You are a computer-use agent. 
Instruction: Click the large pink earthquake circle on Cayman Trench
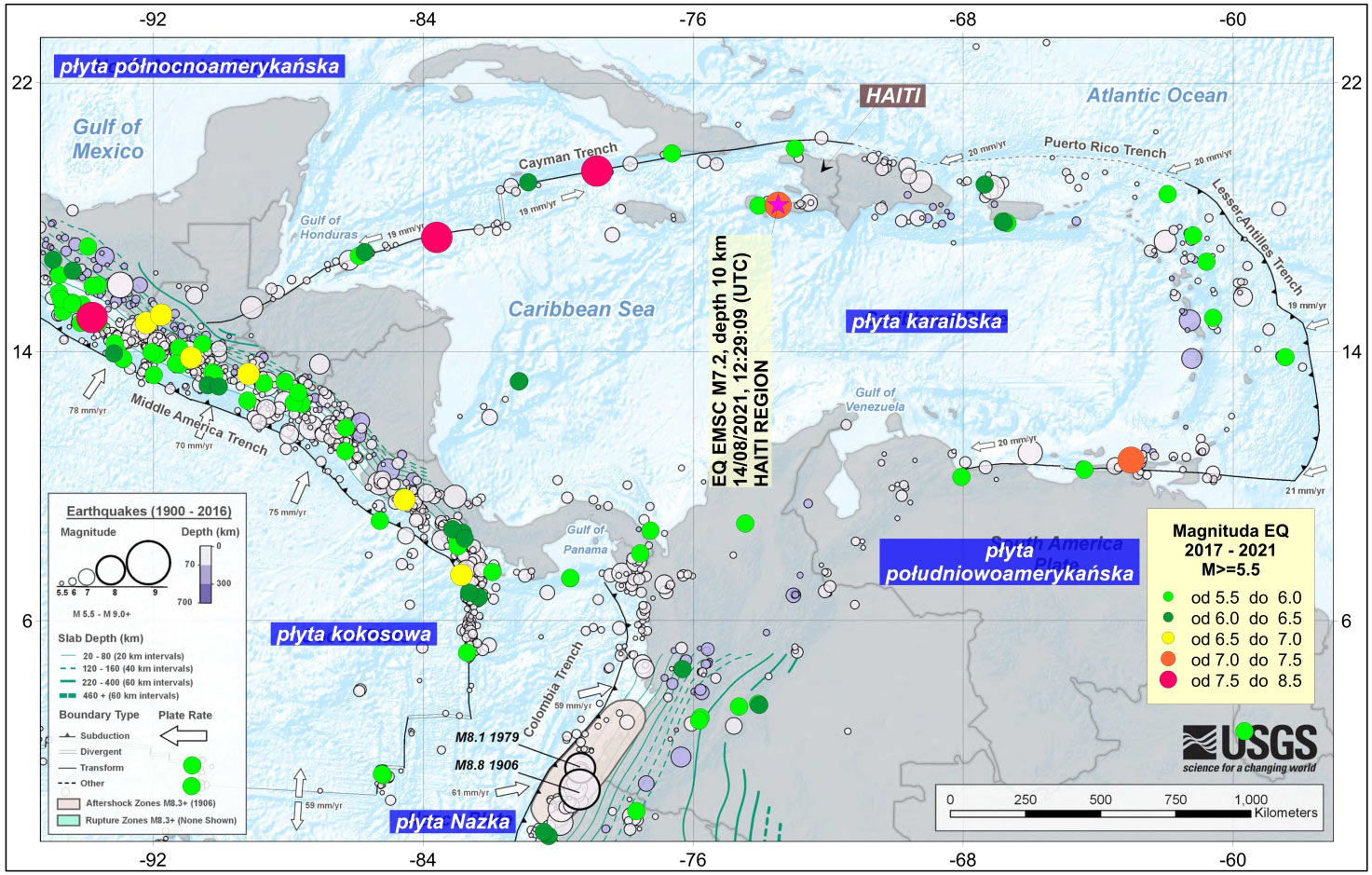[x=597, y=171]
